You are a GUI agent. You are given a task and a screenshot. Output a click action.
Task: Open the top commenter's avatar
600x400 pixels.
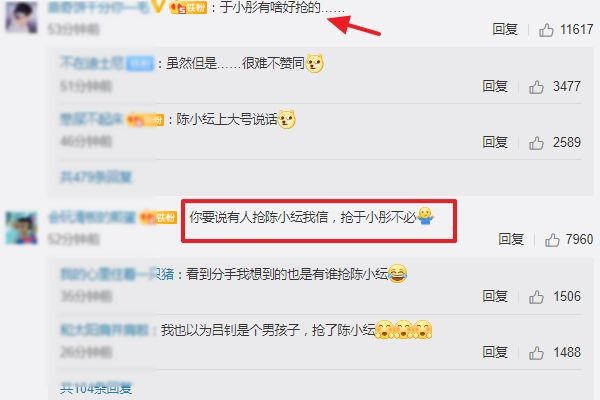[x=21, y=17]
